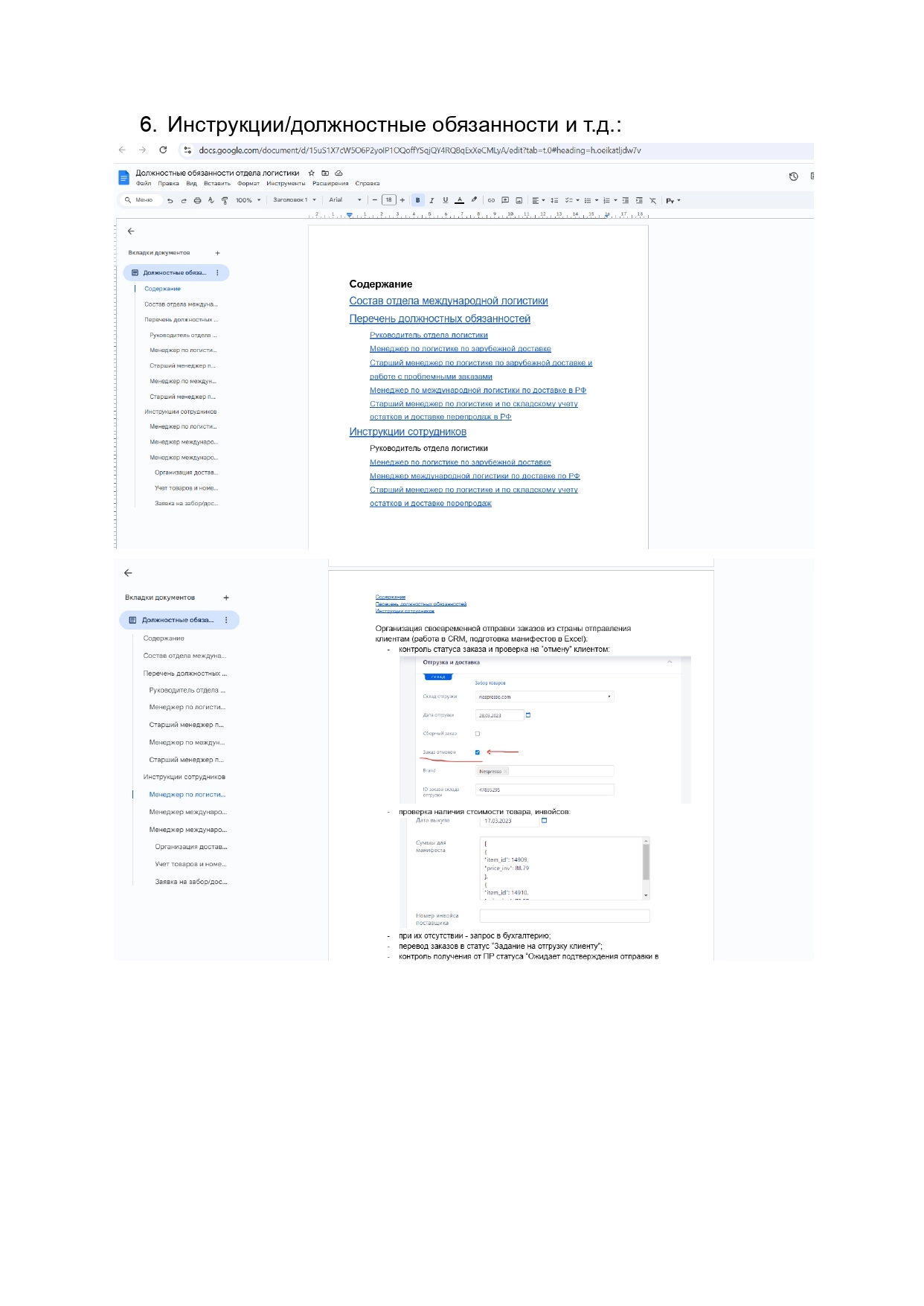The height and width of the screenshot is (1306, 924).
Task: Click the Undo arrow in the toolbar
Action: (170, 200)
